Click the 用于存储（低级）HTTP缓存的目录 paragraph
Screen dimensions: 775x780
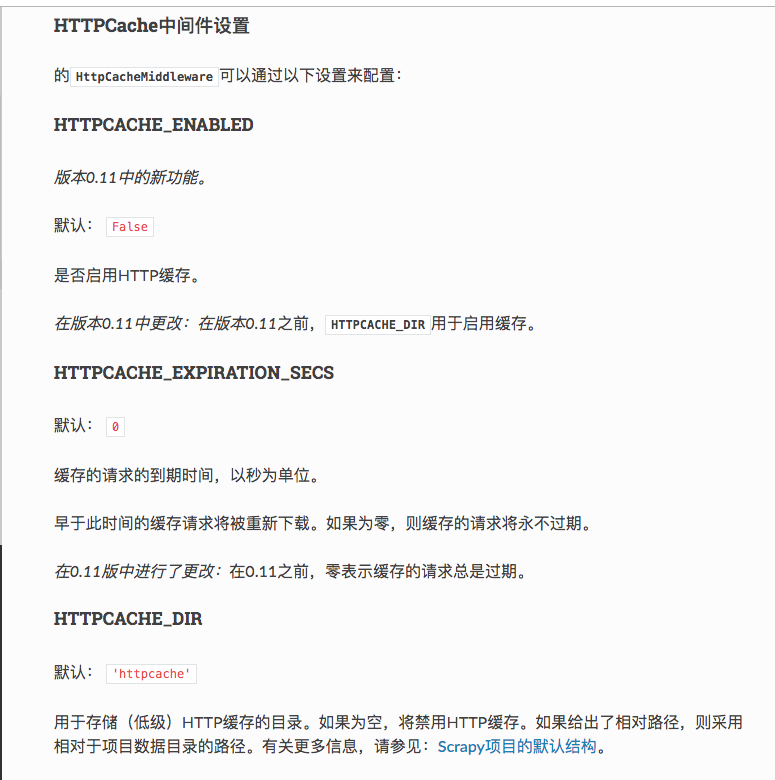click(x=398, y=734)
